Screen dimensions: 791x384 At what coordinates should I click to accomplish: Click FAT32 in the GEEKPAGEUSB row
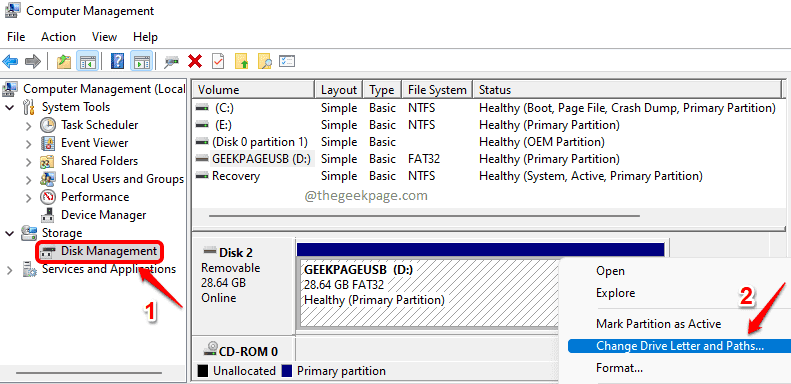point(424,159)
